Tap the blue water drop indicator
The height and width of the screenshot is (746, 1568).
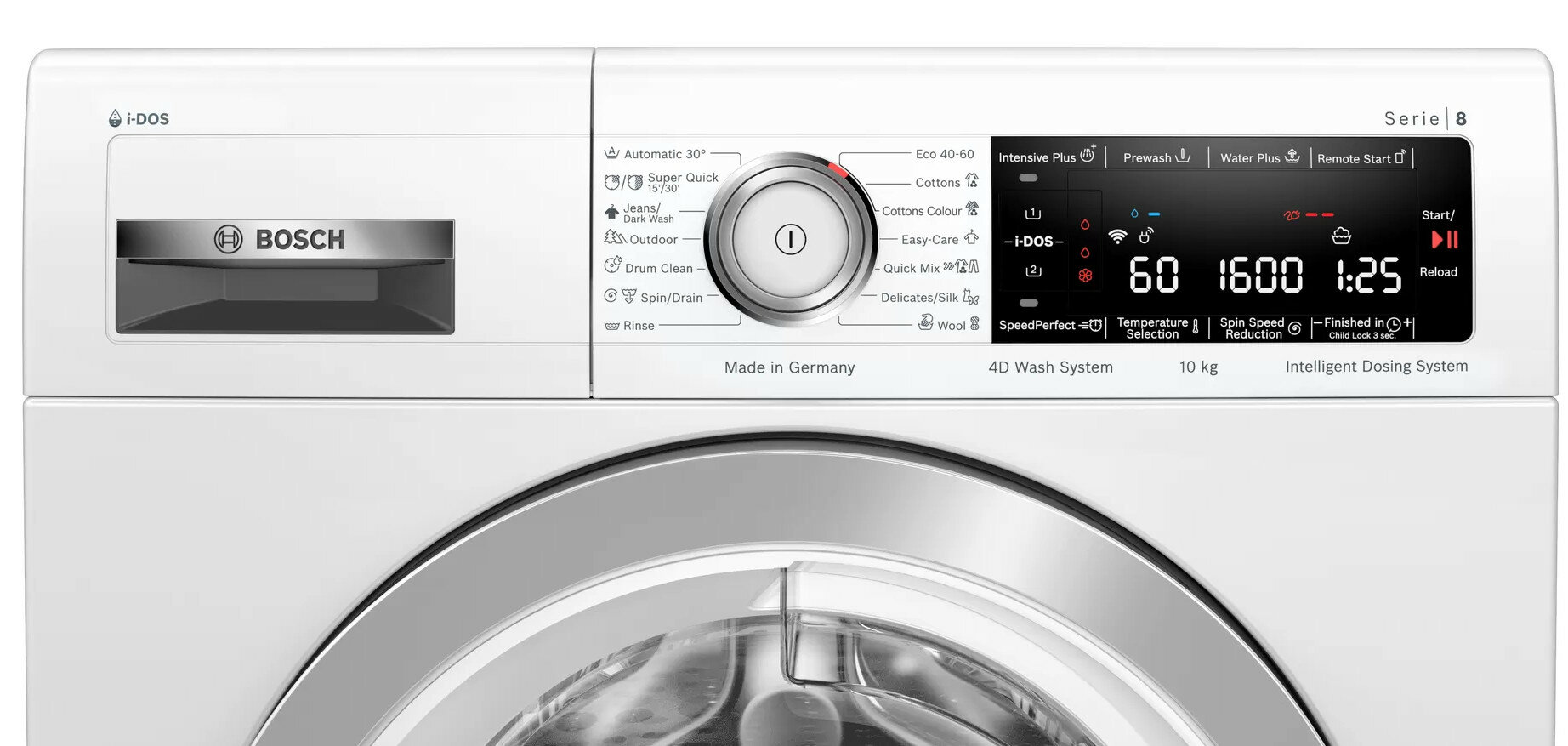1134,214
